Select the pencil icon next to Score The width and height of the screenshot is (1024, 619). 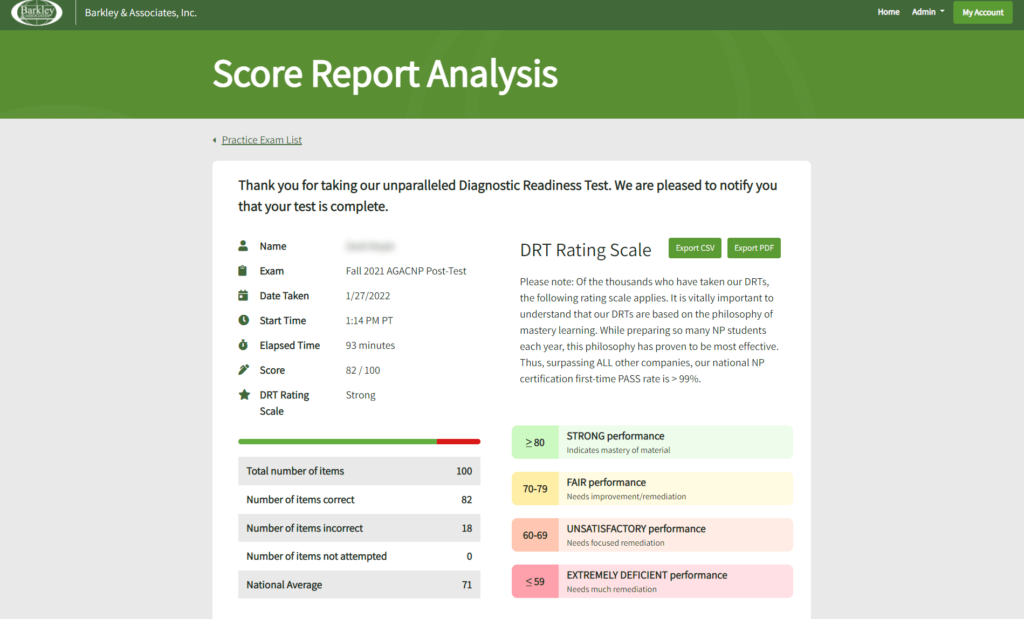coord(243,369)
